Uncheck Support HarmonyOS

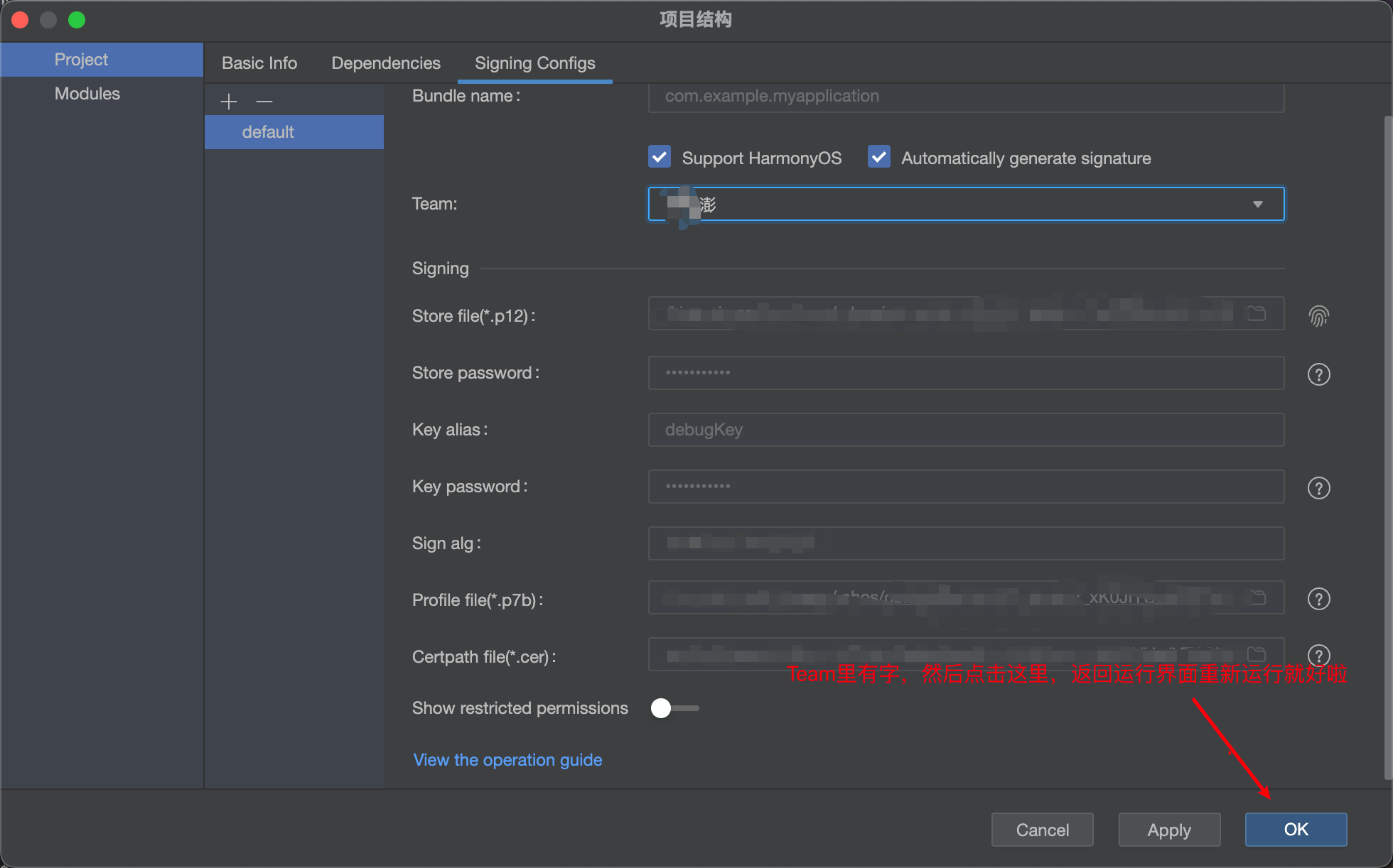[x=659, y=157]
